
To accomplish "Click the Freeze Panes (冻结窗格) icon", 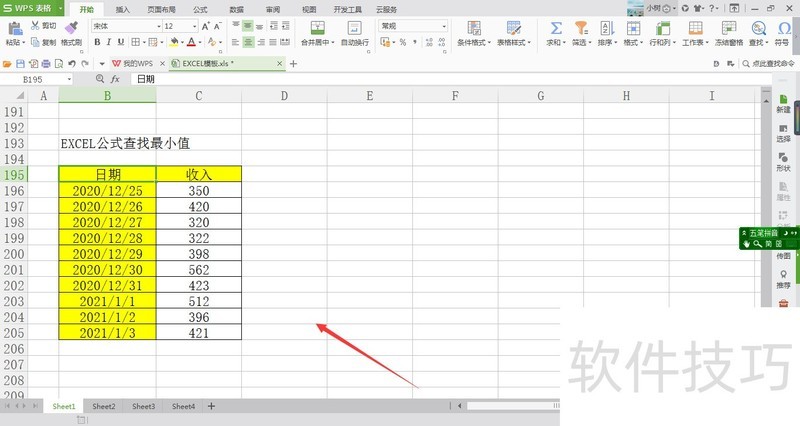I will click(729, 28).
